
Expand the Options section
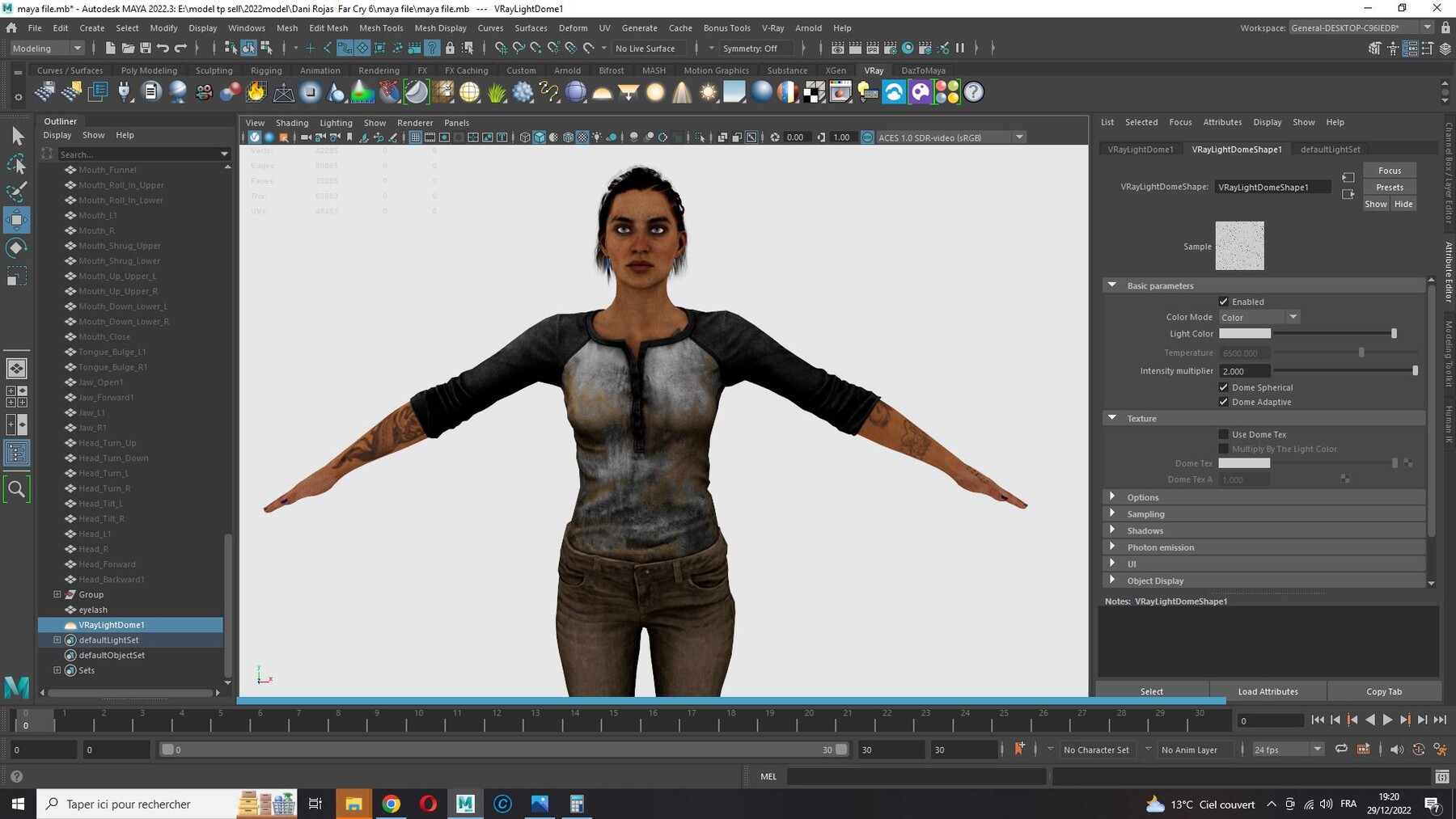(x=1112, y=496)
